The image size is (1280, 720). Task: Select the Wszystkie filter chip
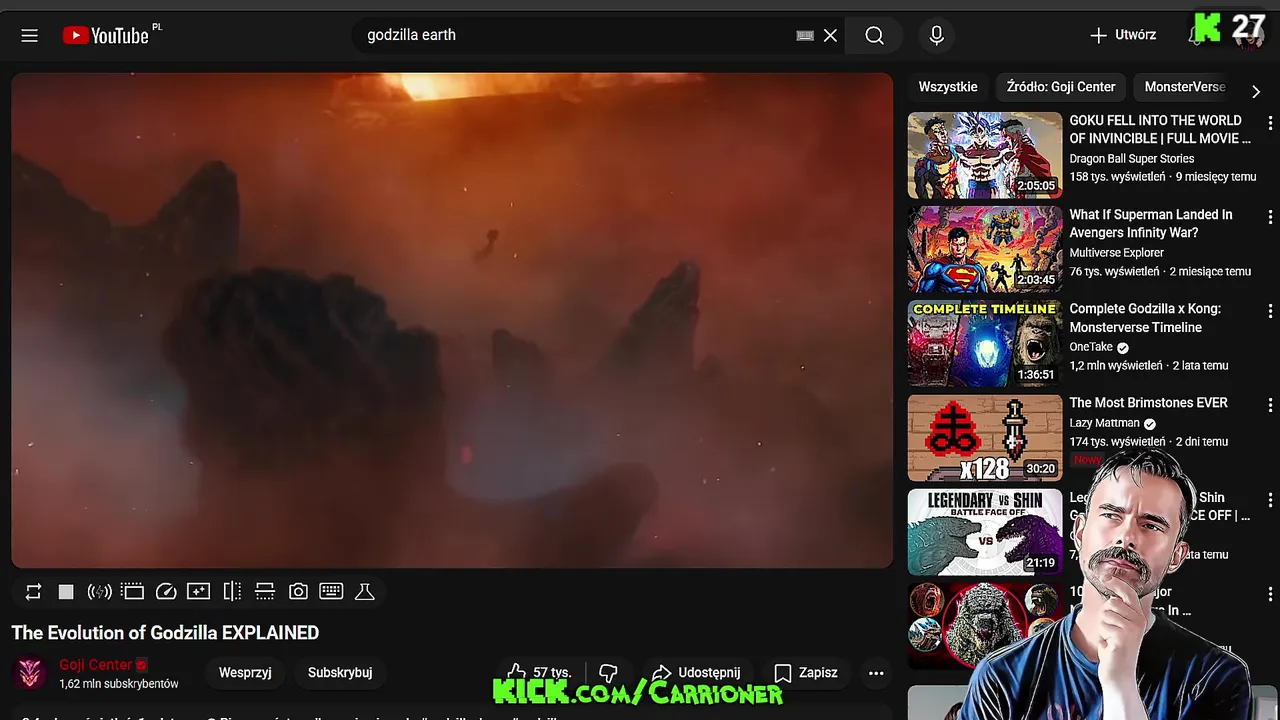point(948,87)
